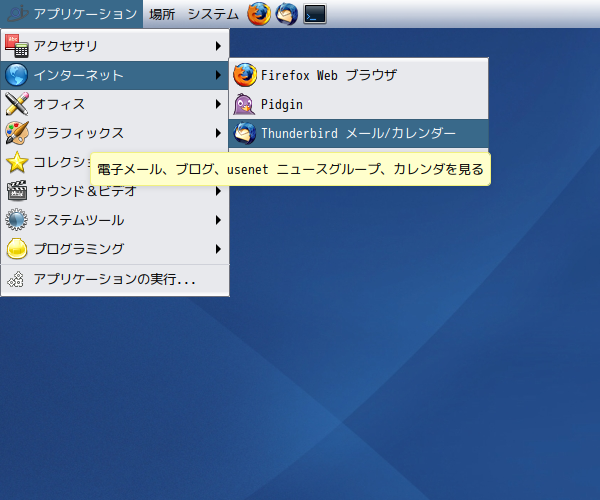Open the アプリケーション menu in the panel
The image size is (600, 500).
pyautogui.click(x=72, y=14)
